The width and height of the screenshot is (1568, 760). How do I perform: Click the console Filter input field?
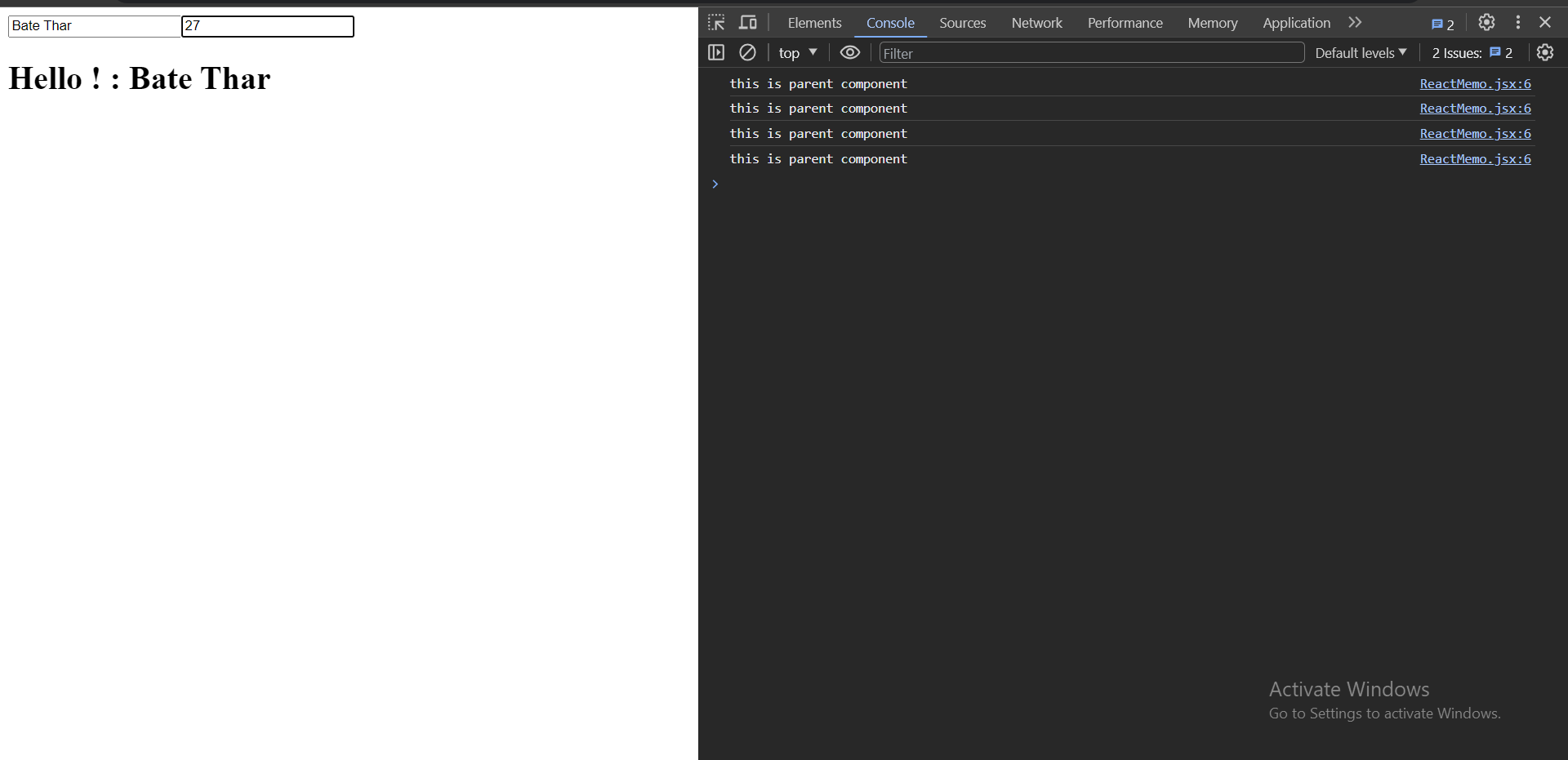tap(1091, 53)
